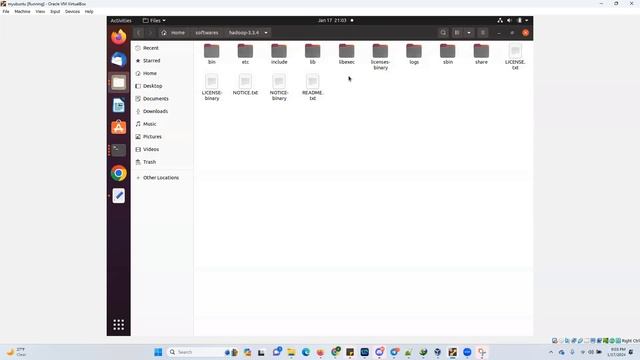Open the licenses-binary folder
The height and width of the screenshot is (360, 640).
point(380,56)
